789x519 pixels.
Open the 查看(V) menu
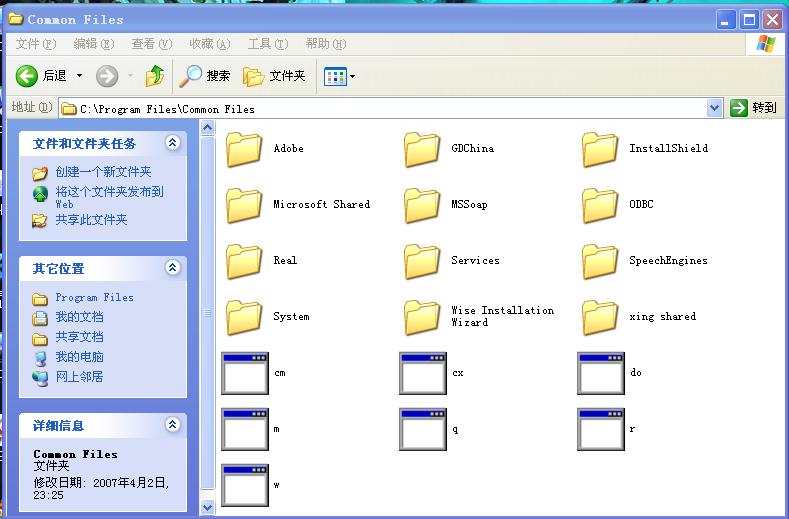tap(151, 44)
